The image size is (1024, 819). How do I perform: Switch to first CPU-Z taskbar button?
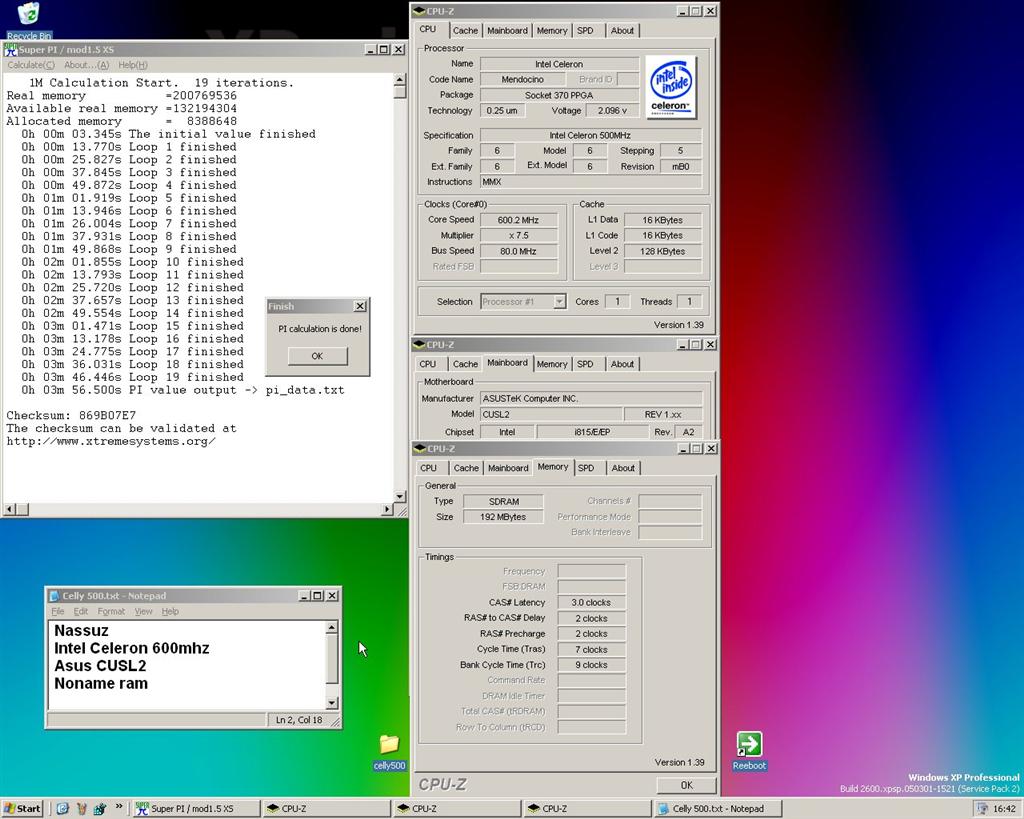pyautogui.click(x=325, y=809)
